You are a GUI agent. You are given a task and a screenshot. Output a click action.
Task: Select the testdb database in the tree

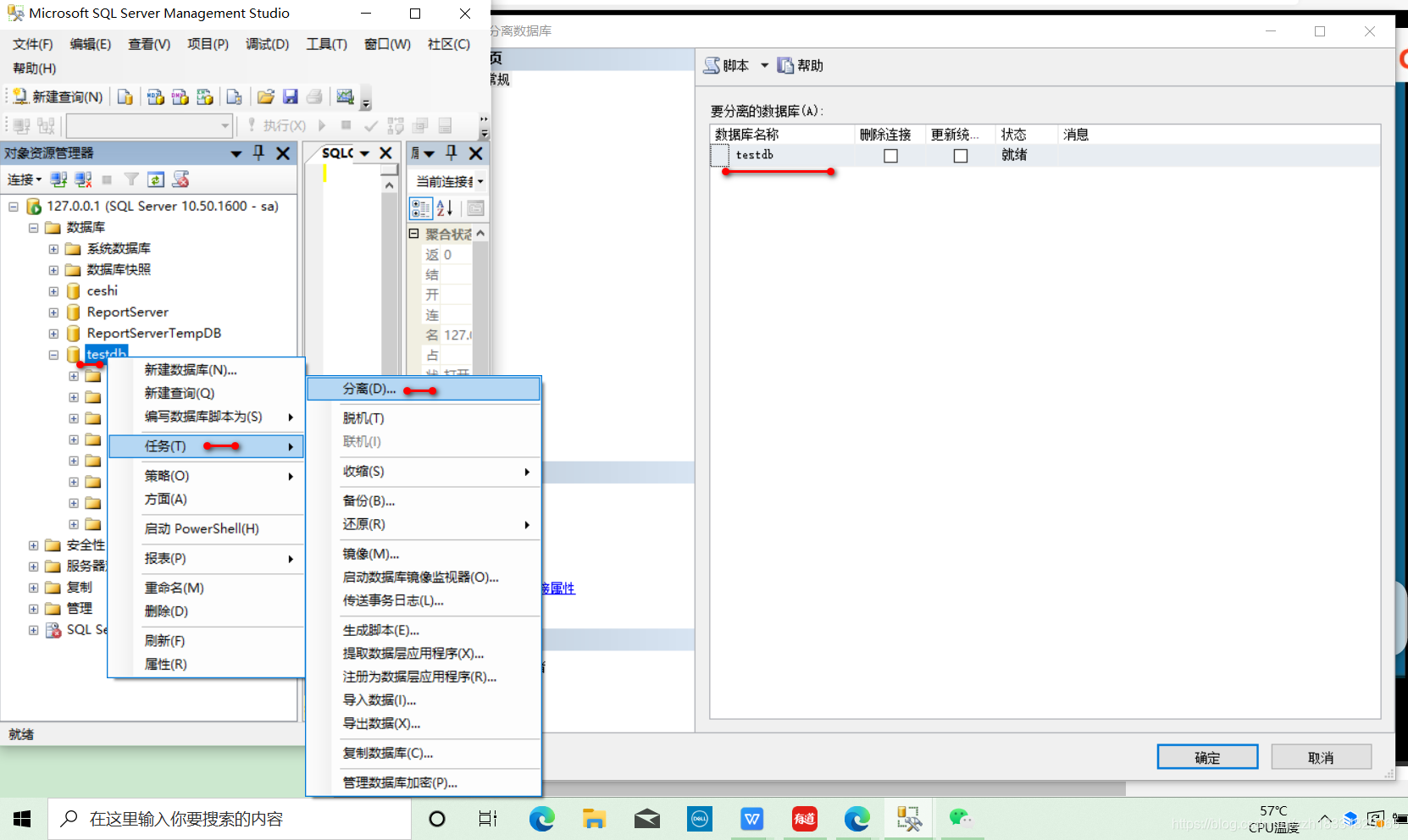(x=106, y=354)
